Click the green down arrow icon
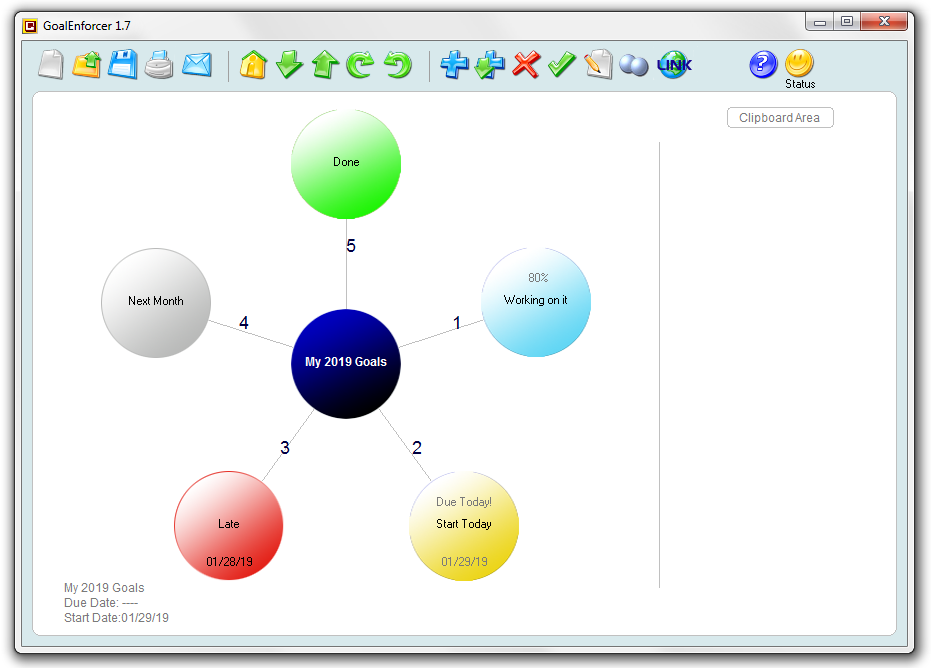The width and height of the screenshot is (931, 668). 290,65
